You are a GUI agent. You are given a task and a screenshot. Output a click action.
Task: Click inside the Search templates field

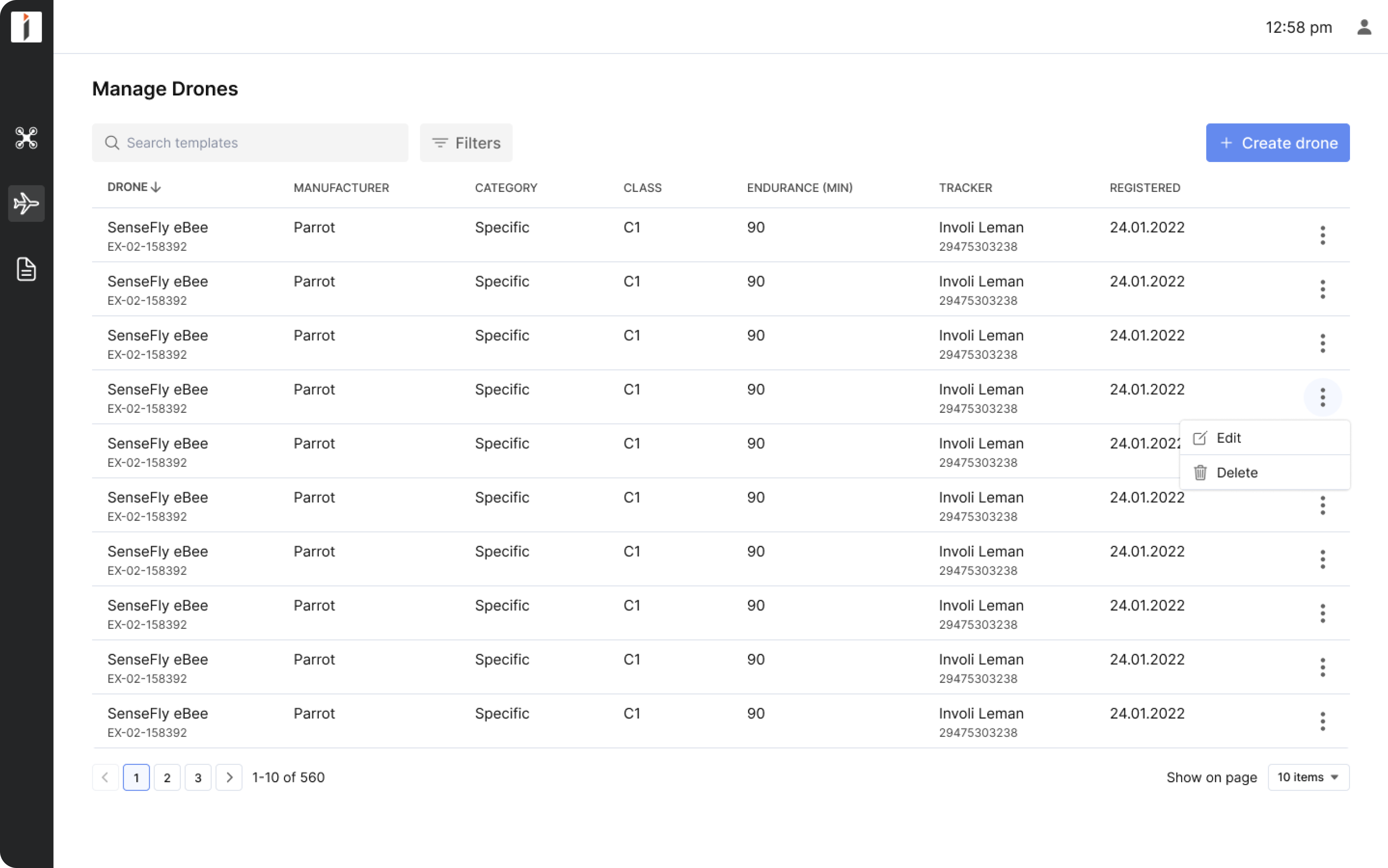(230, 142)
